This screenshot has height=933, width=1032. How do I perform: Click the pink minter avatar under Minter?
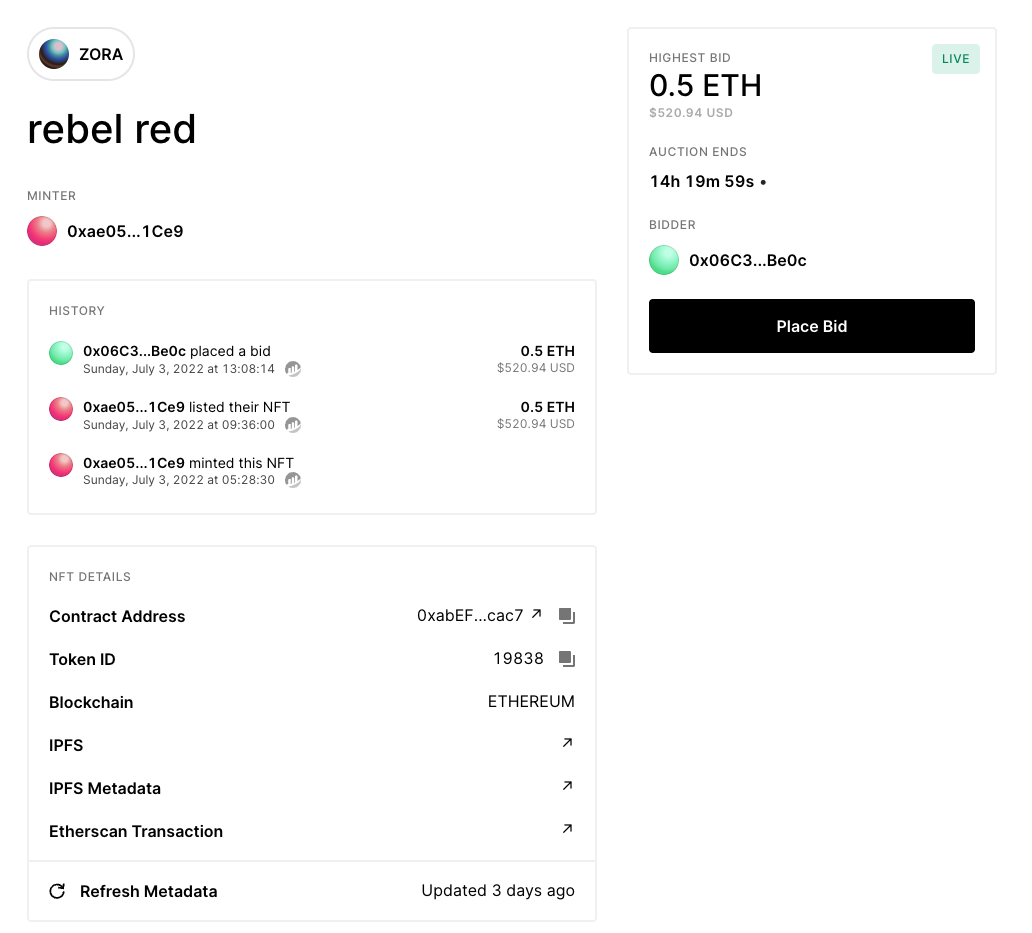(x=42, y=232)
